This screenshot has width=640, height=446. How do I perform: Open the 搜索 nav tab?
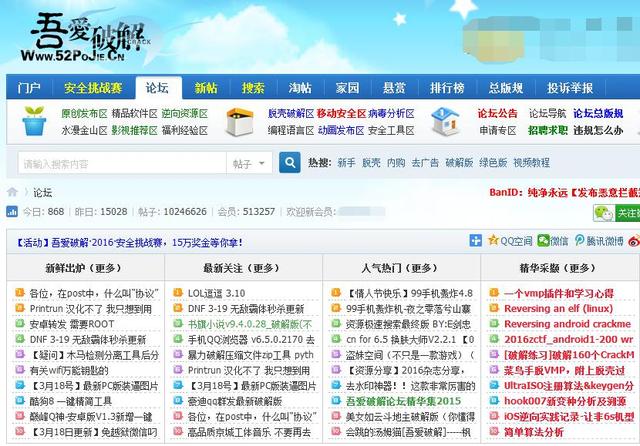(253, 88)
